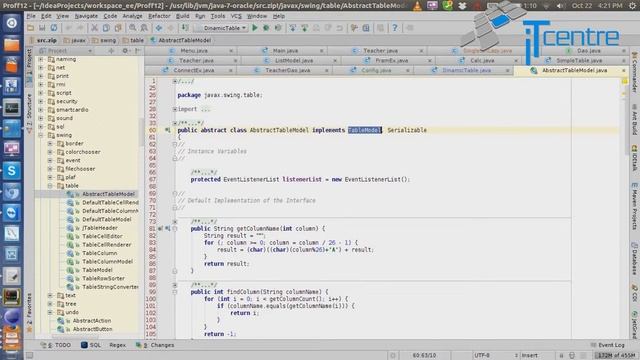Click the hide Project panel icon
The height and width of the screenshot is (360, 640).
pyautogui.click(x=138, y=51)
